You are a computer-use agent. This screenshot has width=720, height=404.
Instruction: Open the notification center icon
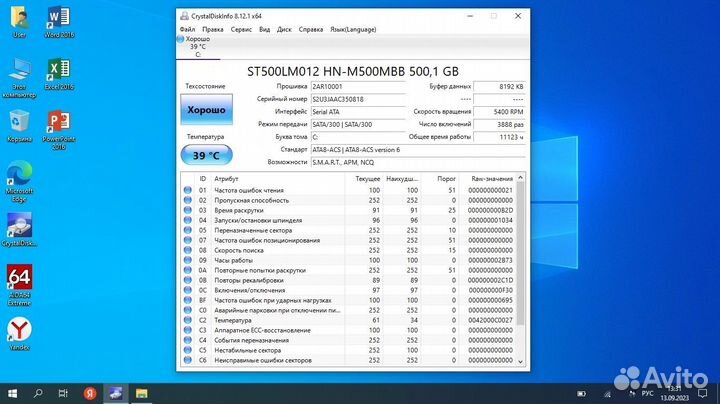703,393
